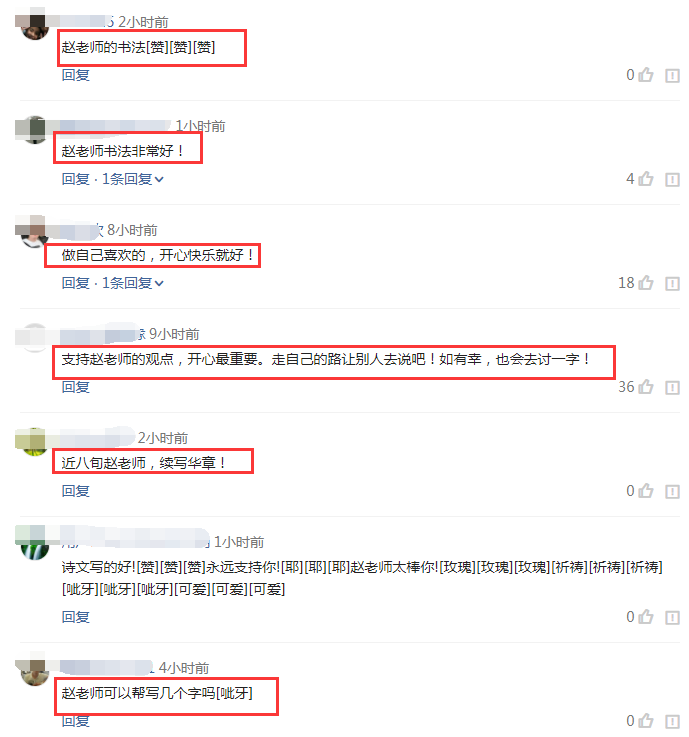
Task: Report the comment '赵老师书法非常好!'
Action: (672, 179)
